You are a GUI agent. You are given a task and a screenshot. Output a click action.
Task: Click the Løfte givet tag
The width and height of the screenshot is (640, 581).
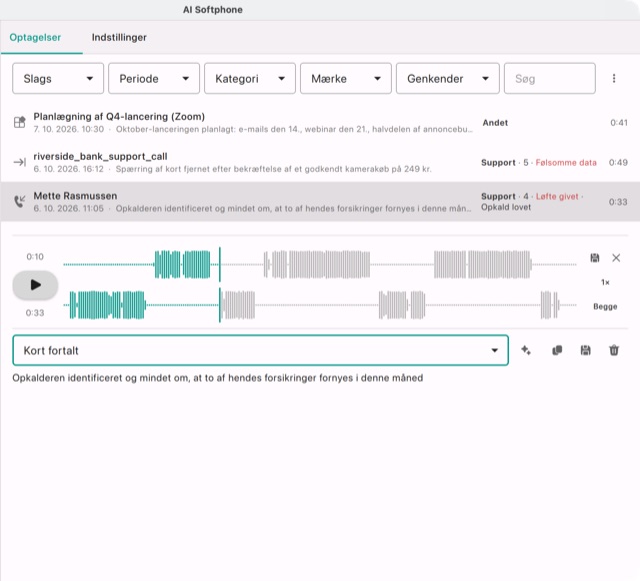coord(557,196)
